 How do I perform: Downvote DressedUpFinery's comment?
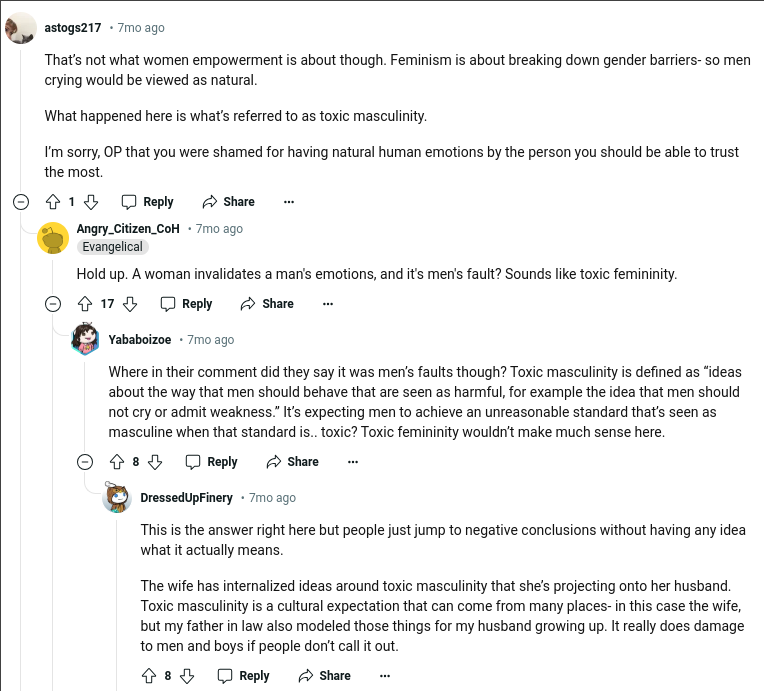pyautogui.click(x=187, y=675)
